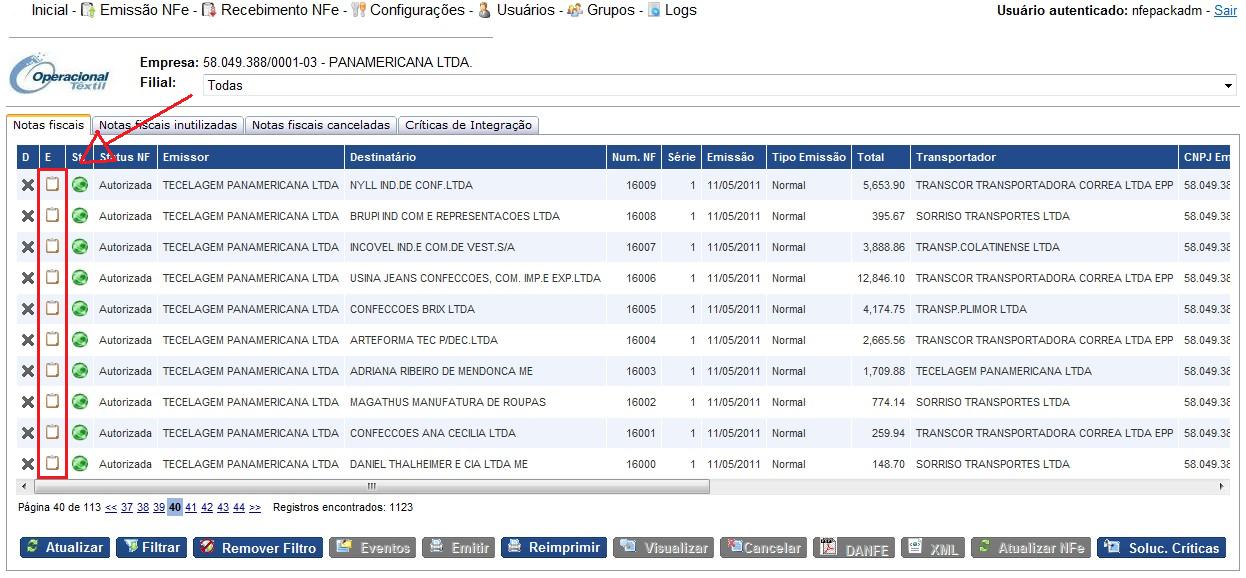Click the horizontal scrollbar of the table
1246x578 pixels.
(x=372, y=487)
